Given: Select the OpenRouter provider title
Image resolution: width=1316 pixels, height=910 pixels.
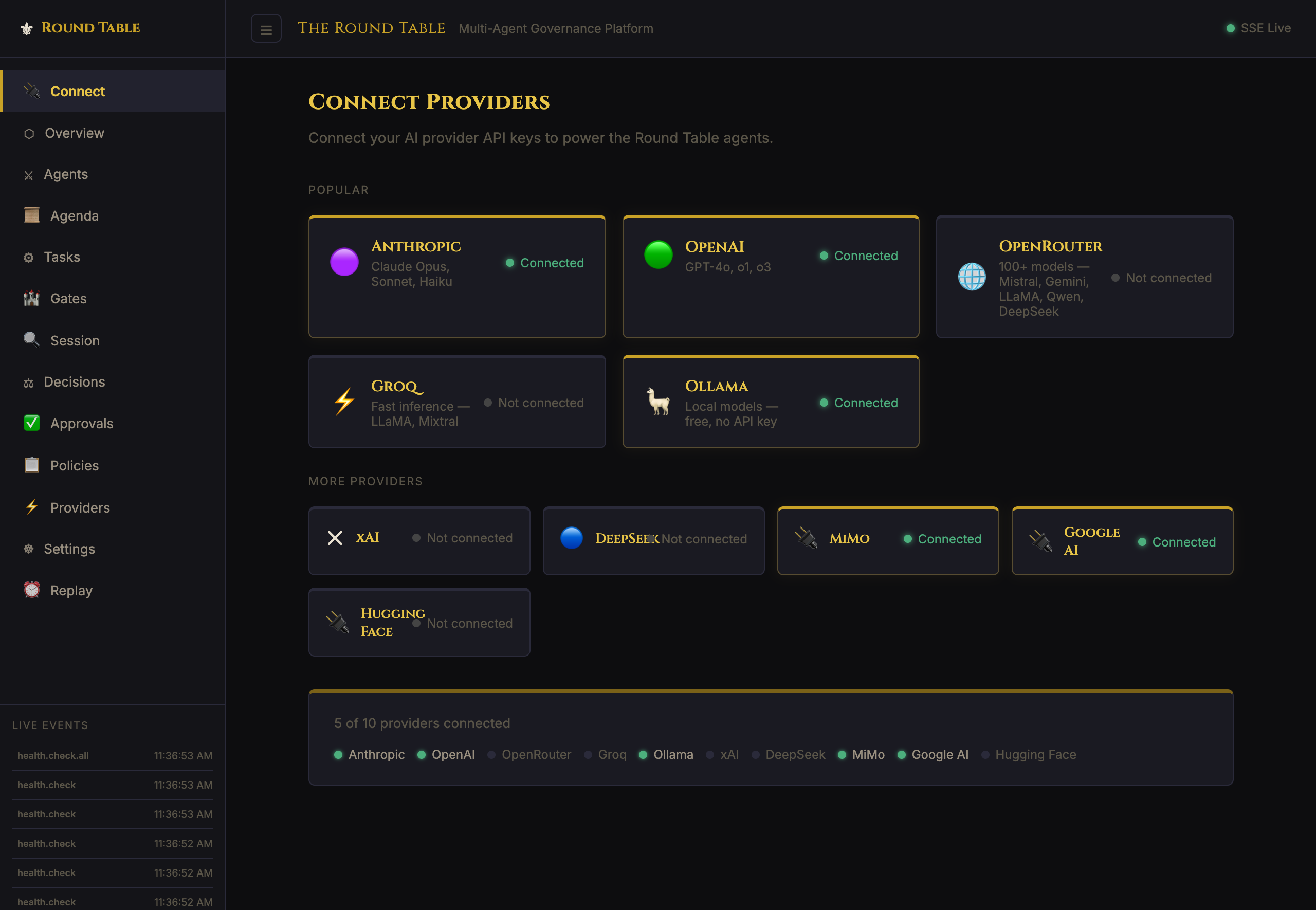Looking at the screenshot, I should [x=1050, y=246].
